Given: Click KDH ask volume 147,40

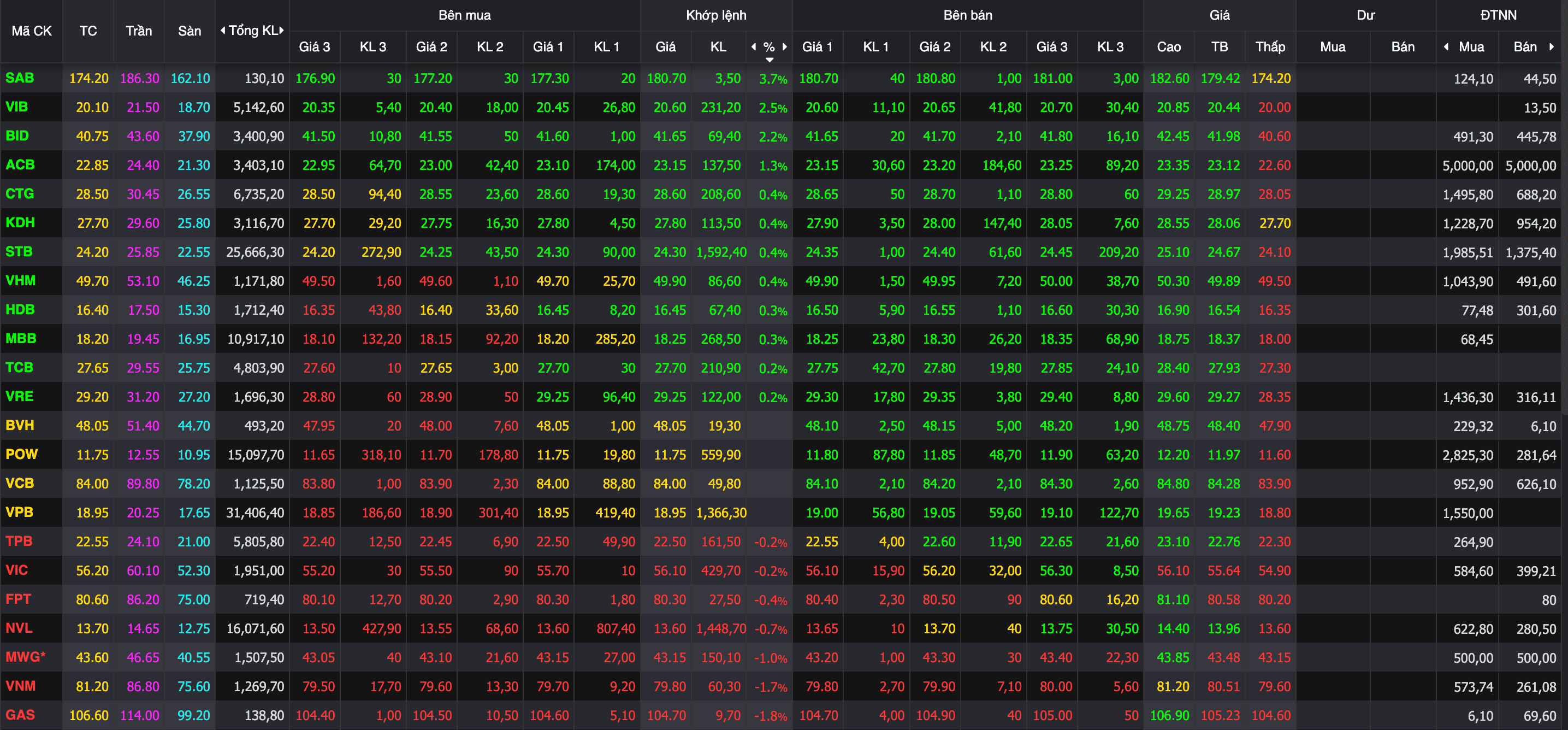Looking at the screenshot, I should [x=1002, y=223].
